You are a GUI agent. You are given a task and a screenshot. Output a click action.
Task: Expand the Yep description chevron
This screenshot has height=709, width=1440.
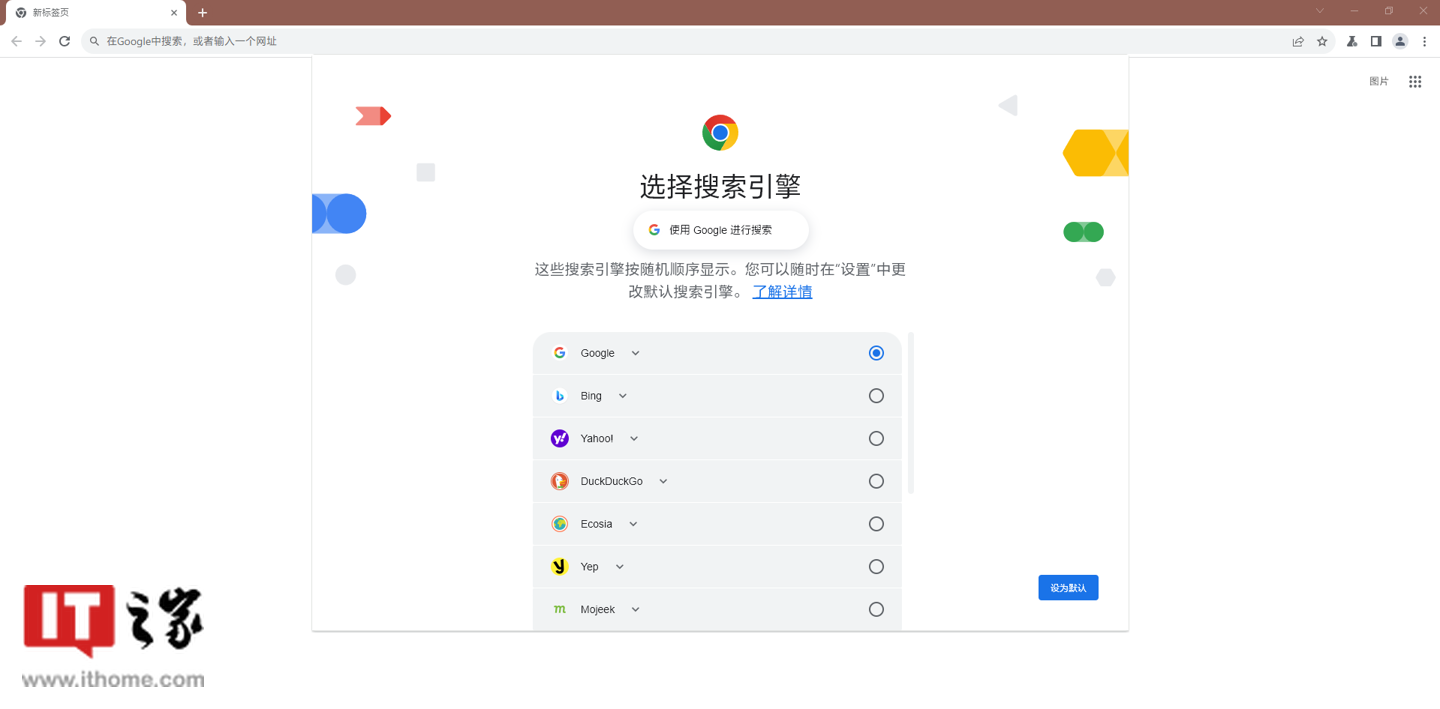[x=619, y=567]
